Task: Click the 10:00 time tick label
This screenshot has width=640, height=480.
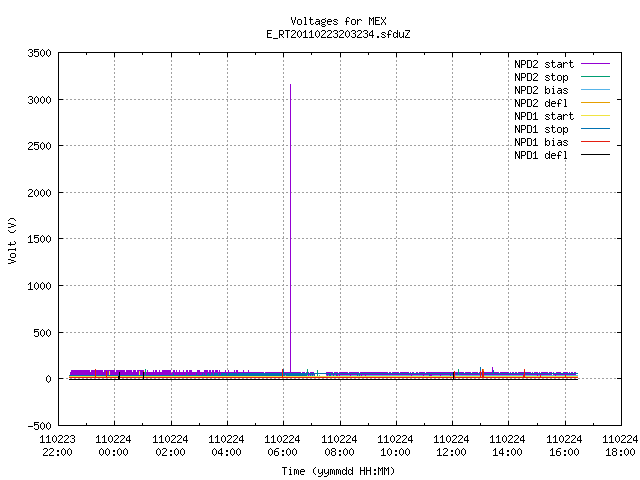Action: pyautogui.click(x=395, y=453)
